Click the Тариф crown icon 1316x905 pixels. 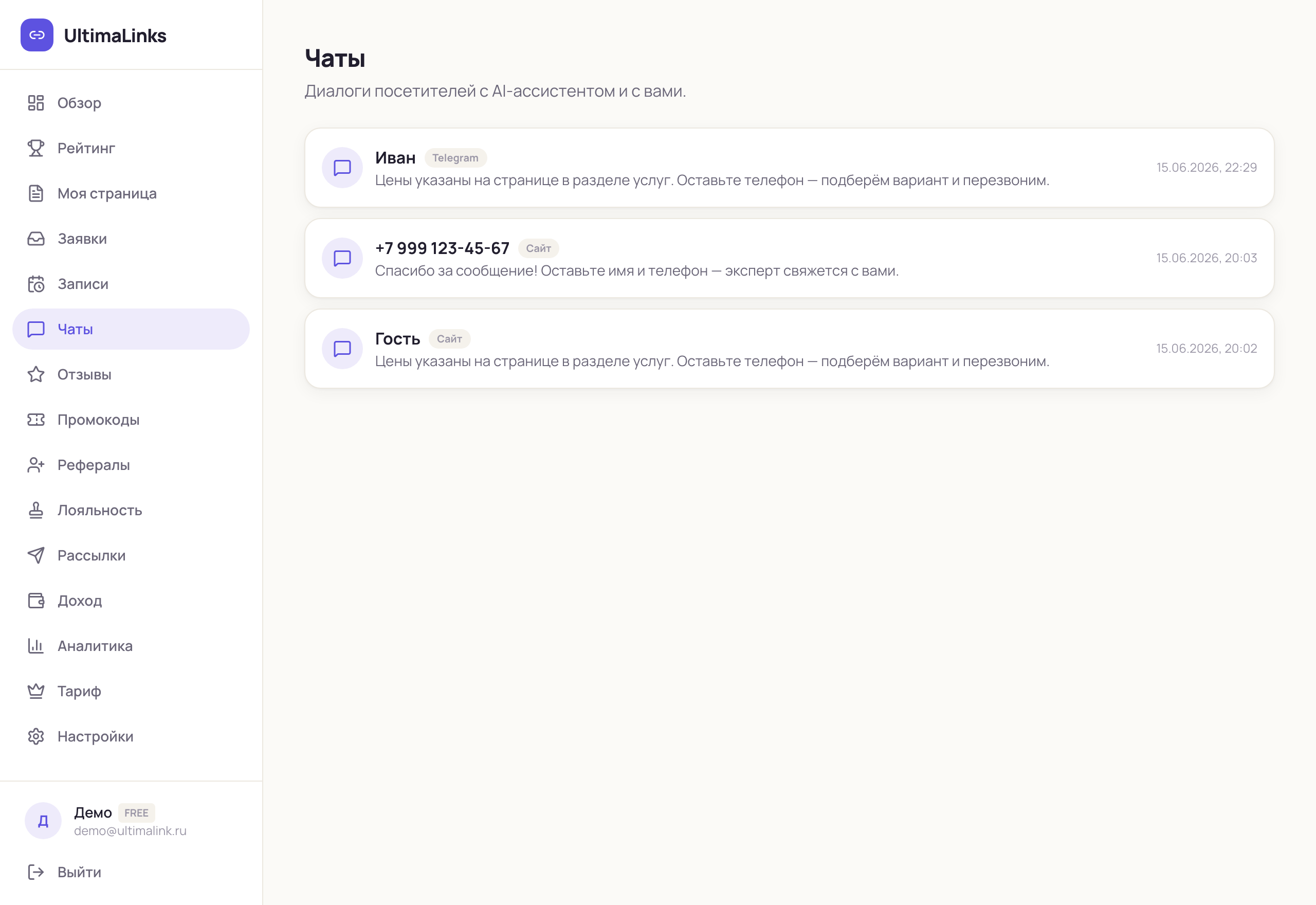coord(35,691)
